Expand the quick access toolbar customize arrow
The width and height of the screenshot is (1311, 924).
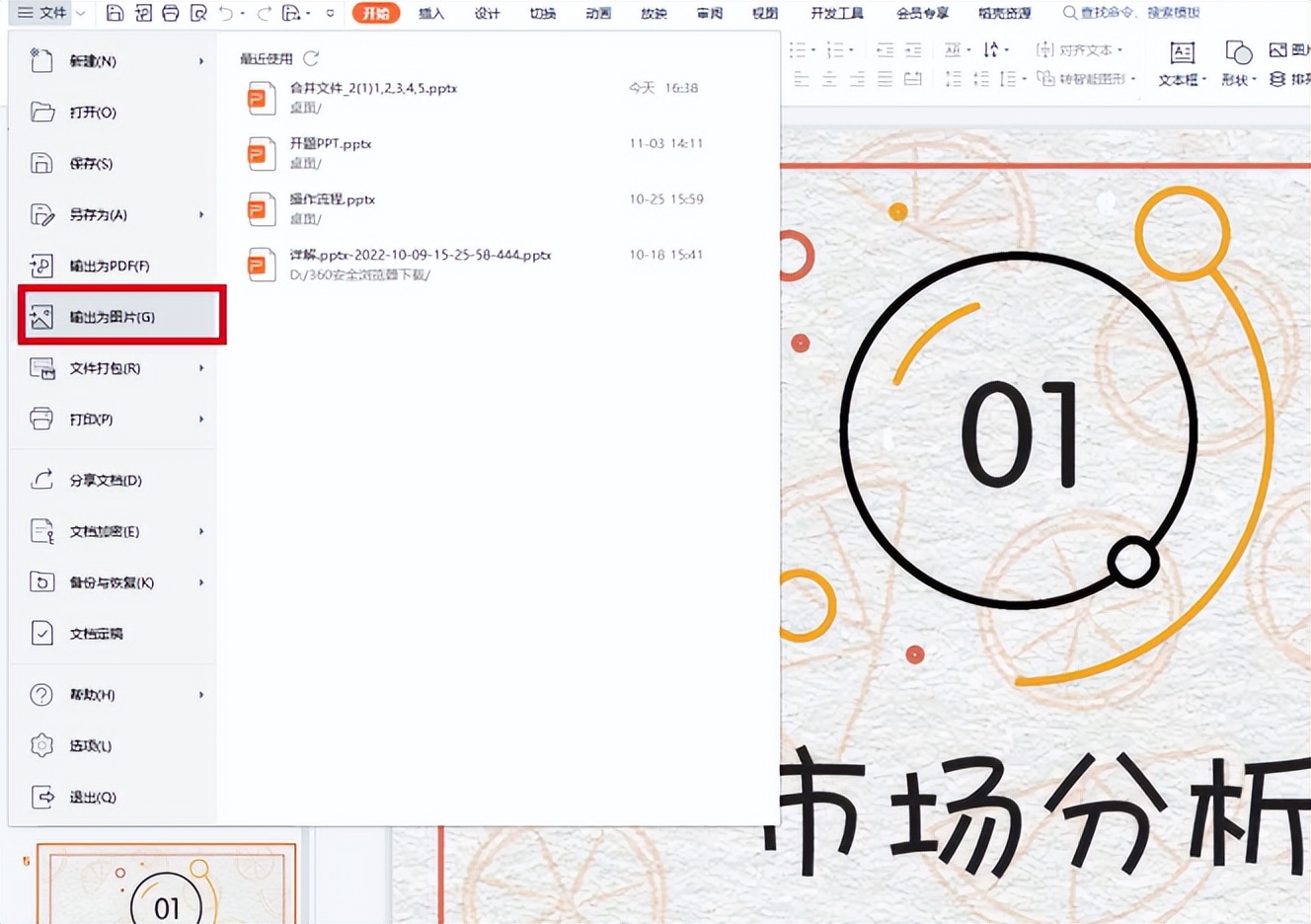pyautogui.click(x=330, y=13)
